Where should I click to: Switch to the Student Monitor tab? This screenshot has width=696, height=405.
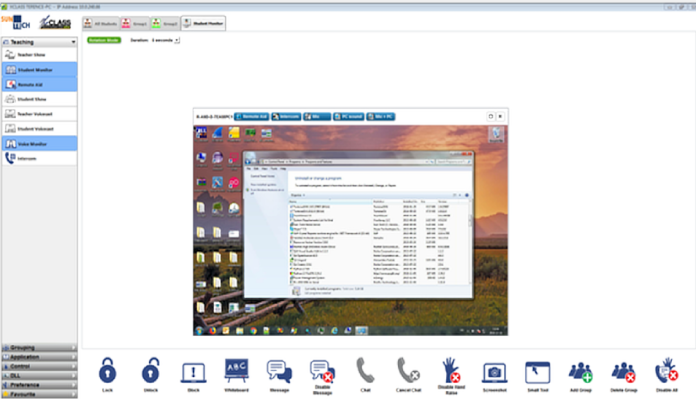pyautogui.click(x=203, y=23)
